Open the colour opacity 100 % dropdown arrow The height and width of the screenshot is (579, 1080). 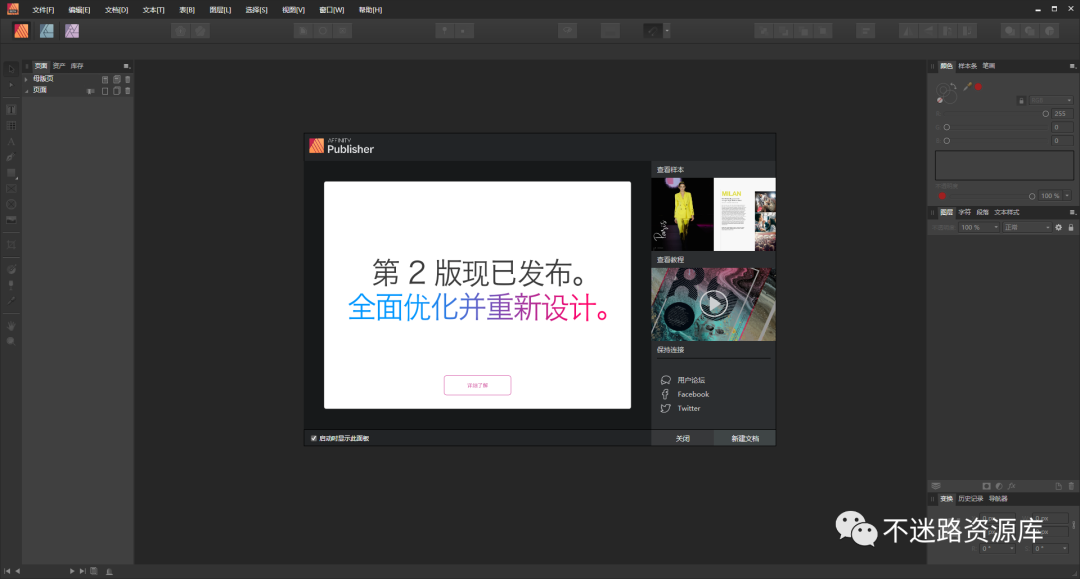1067,196
